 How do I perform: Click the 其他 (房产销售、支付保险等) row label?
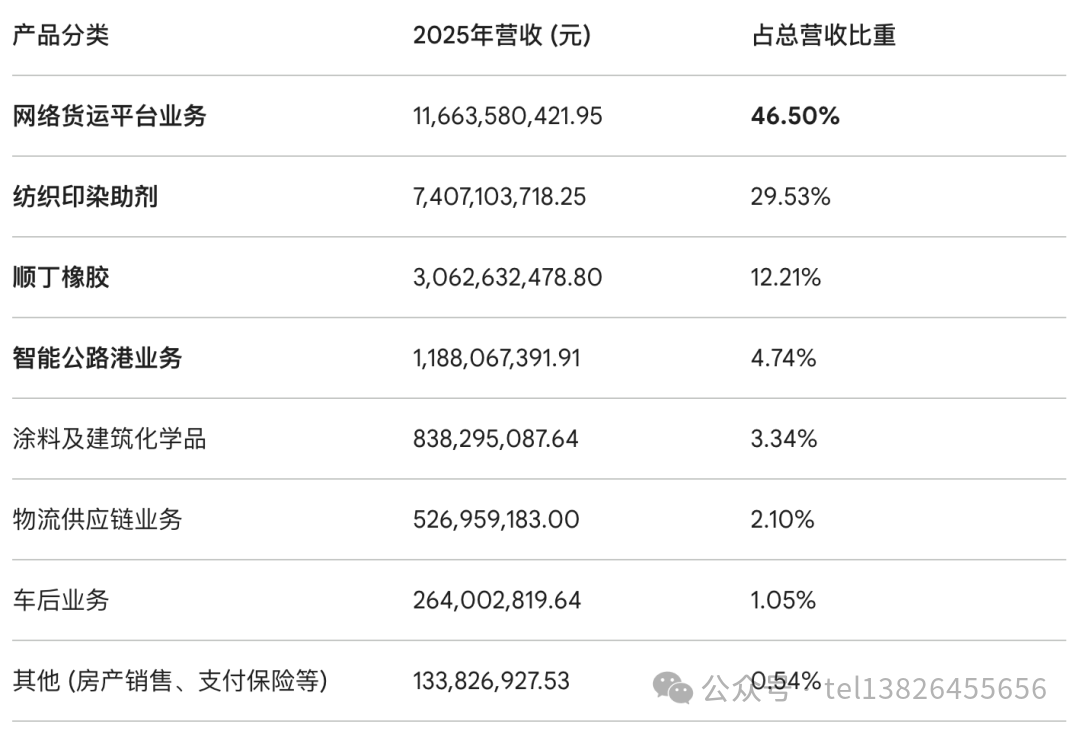[x=170, y=681]
